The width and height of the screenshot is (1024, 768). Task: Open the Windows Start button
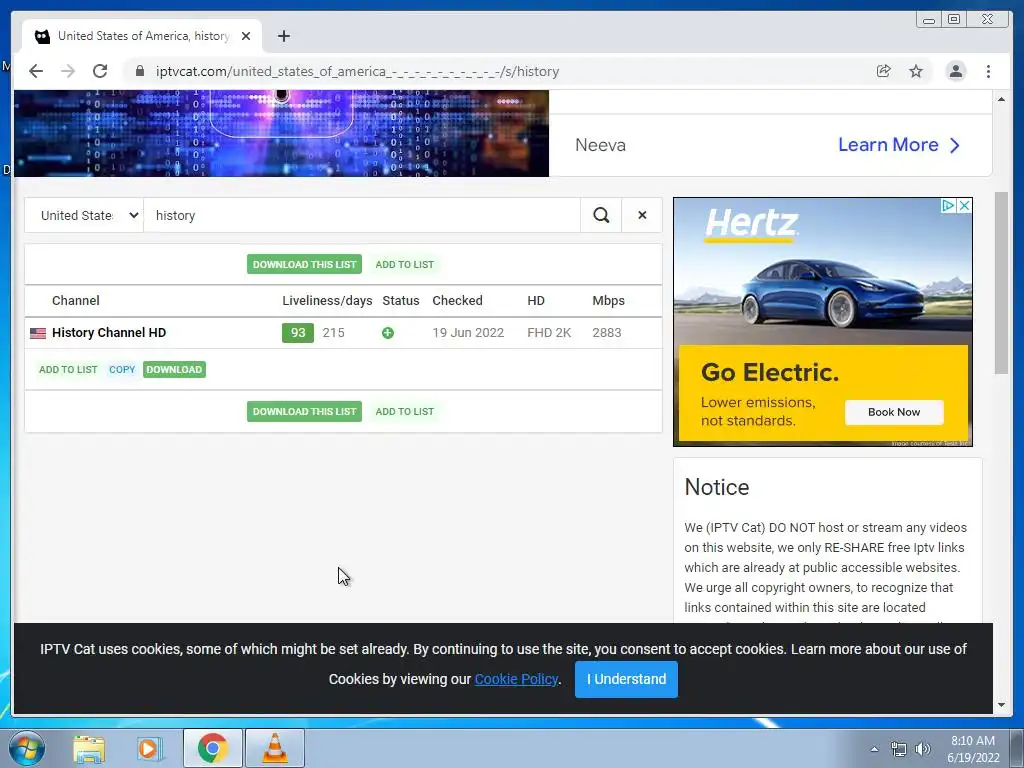click(x=25, y=748)
